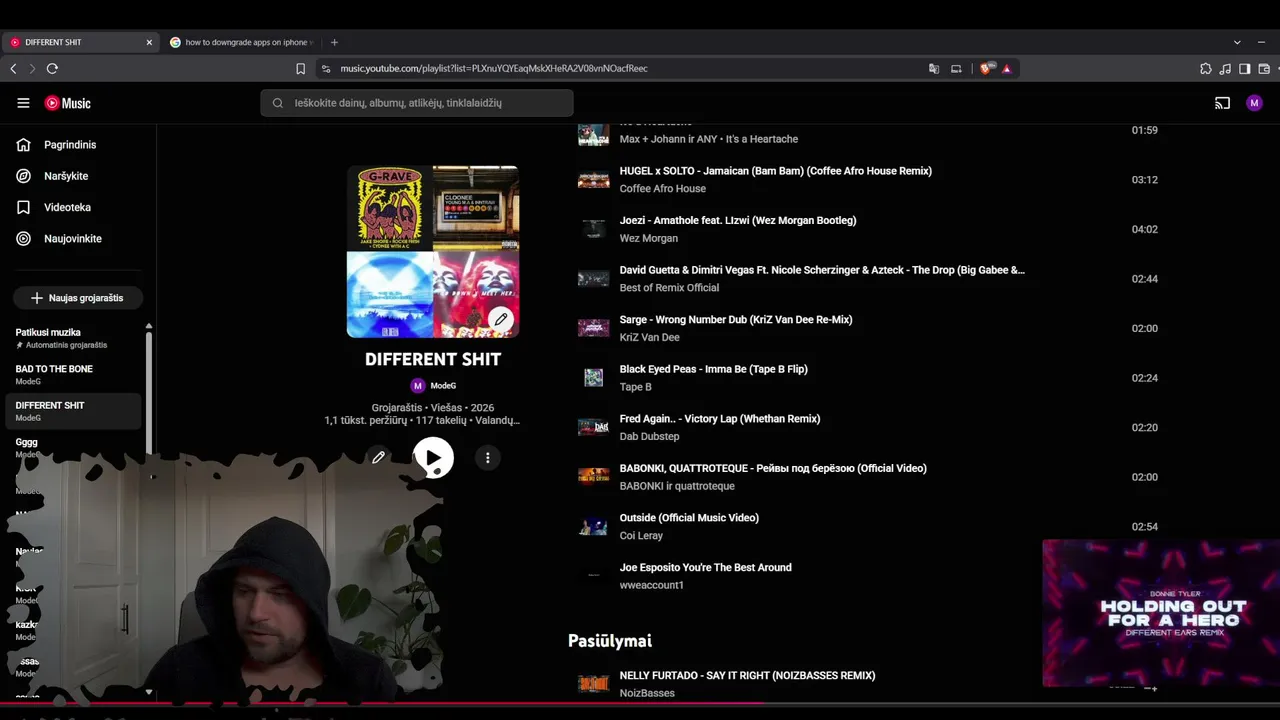Open the cast to device icon
Image resolution: width=1280 pixels, height=720 pixels.
1222,103
